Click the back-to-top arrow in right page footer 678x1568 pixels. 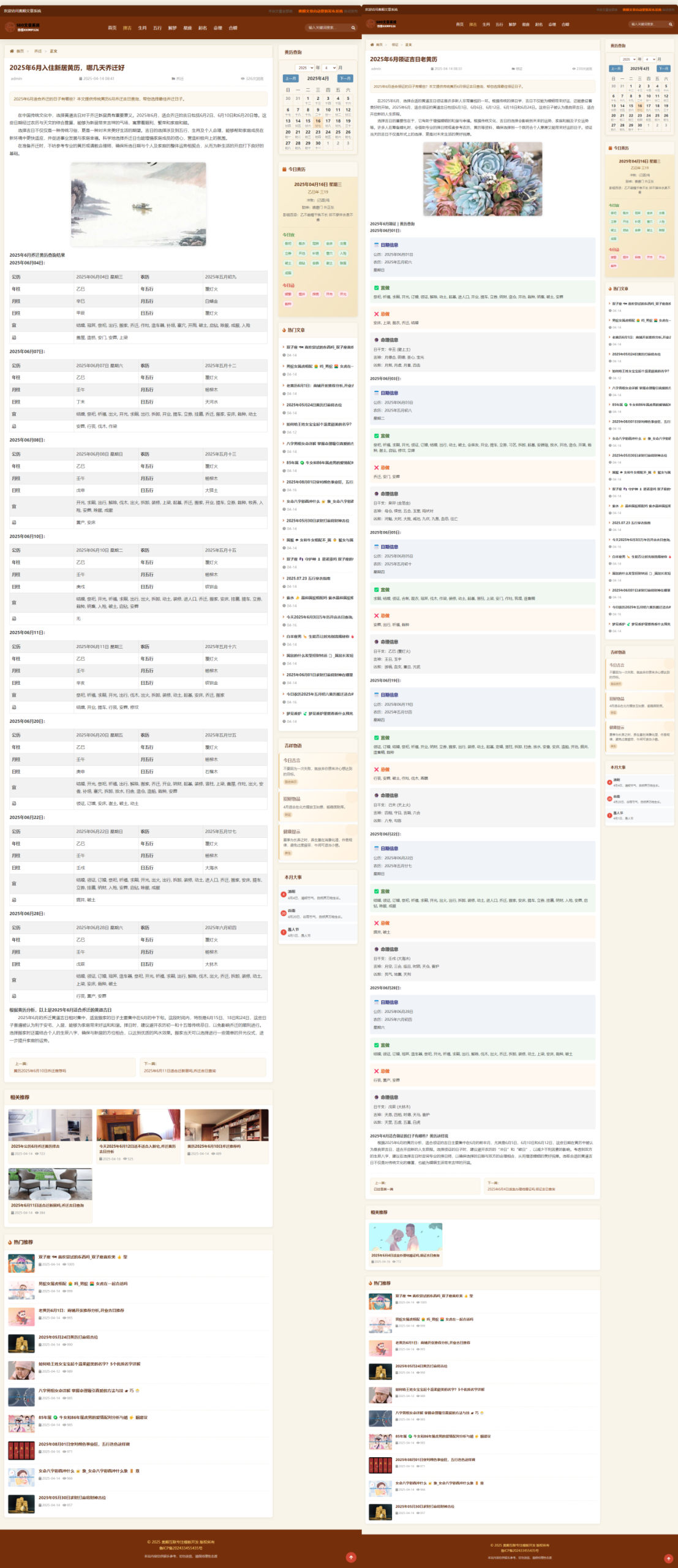point(668,1558)
